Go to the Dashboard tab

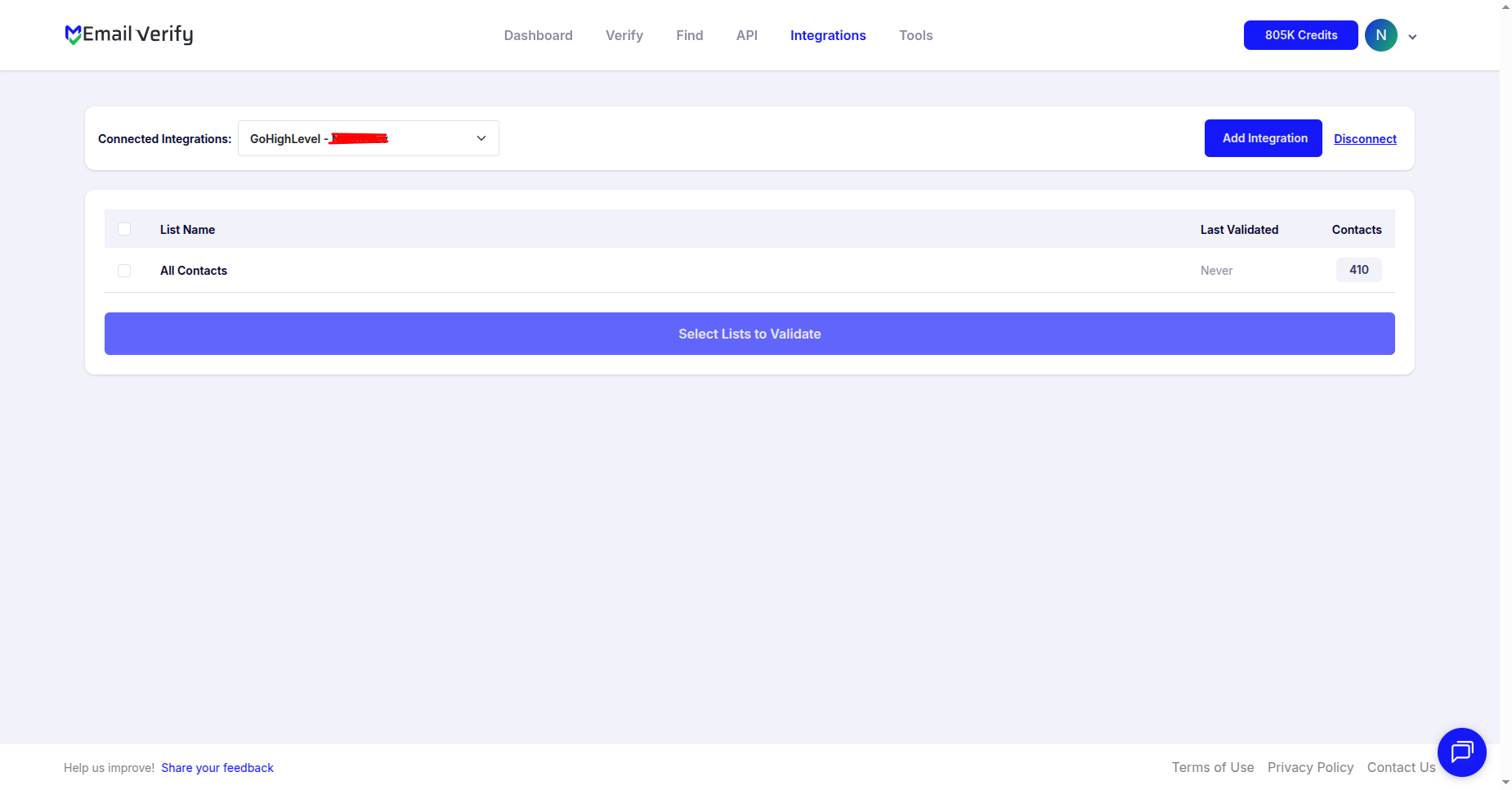click(538, 35)
